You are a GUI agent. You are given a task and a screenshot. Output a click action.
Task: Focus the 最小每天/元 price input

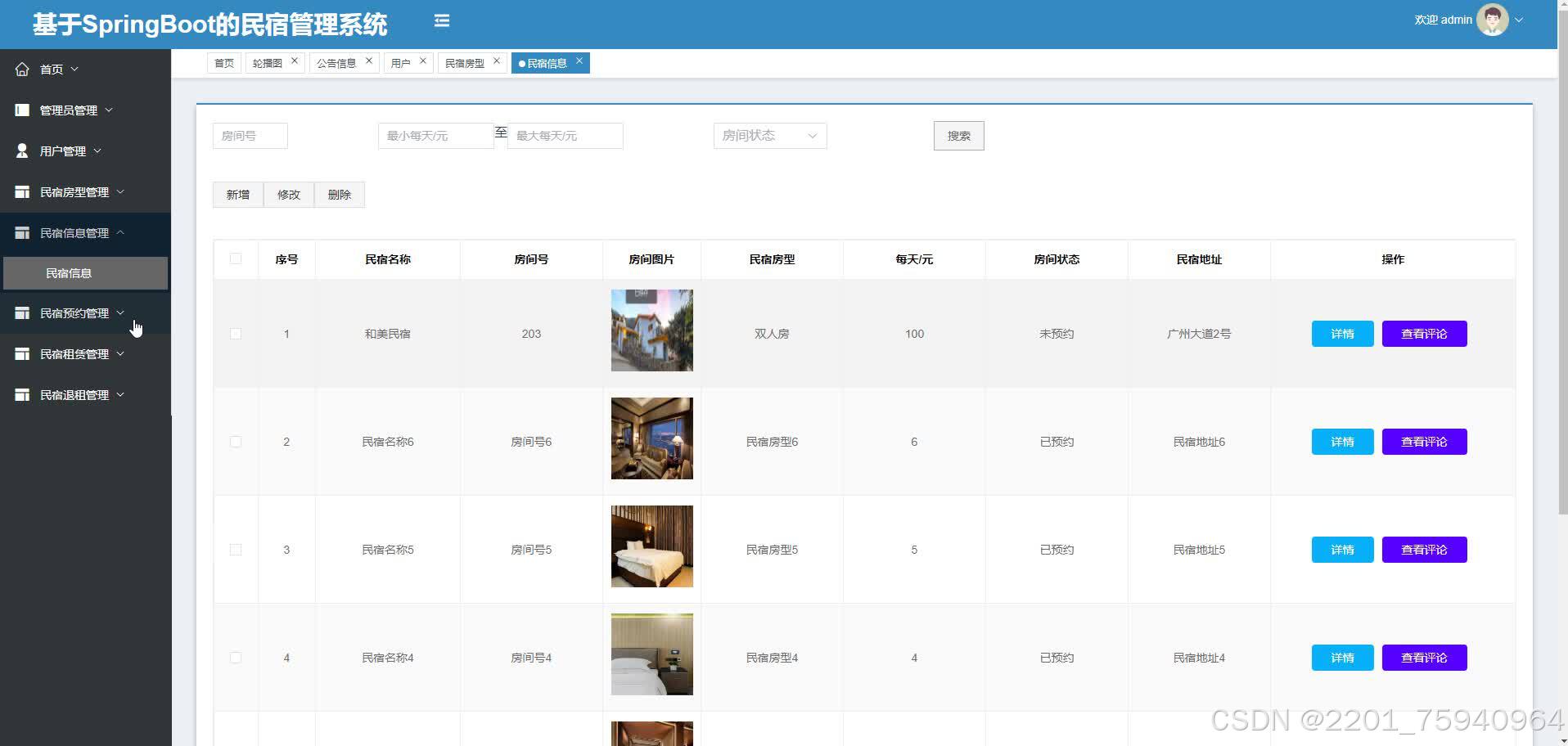(436, 136)
